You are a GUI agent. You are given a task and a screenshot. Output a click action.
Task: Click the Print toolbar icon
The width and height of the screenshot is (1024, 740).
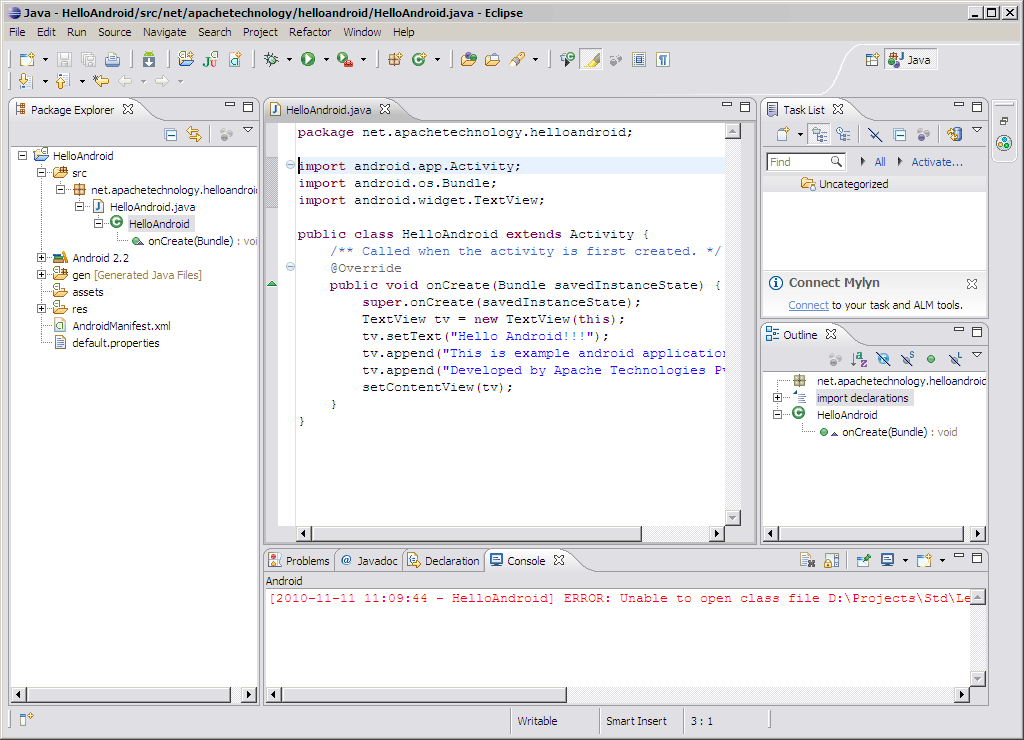pos(112,59)
